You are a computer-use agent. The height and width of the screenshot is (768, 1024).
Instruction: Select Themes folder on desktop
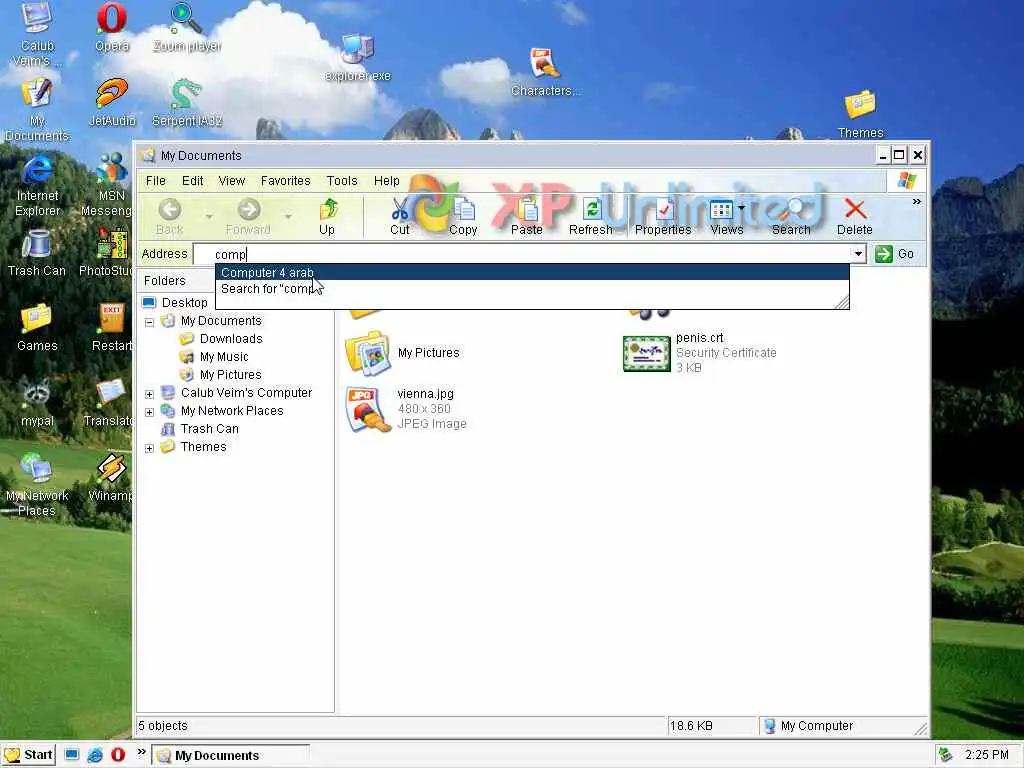pyautogui.click(x=860, y=114)
